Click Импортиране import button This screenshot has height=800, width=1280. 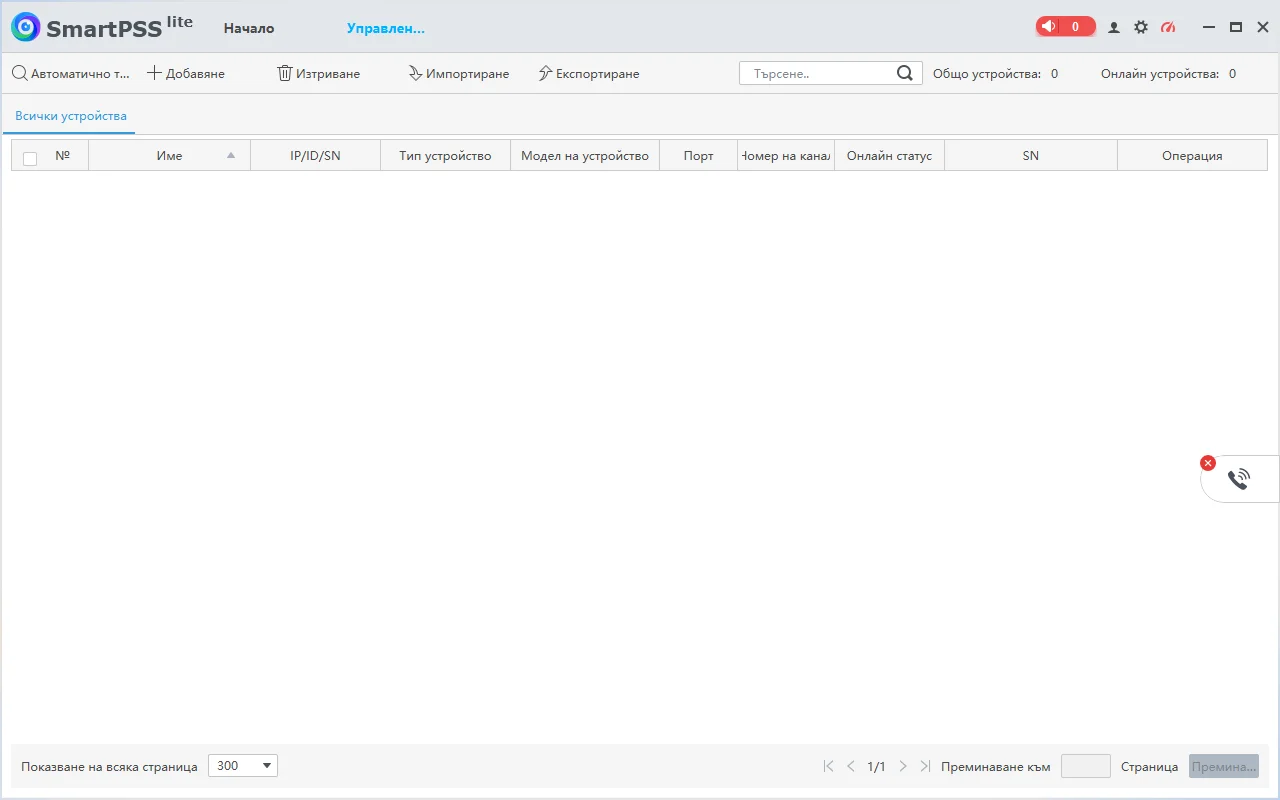[459, 74]
